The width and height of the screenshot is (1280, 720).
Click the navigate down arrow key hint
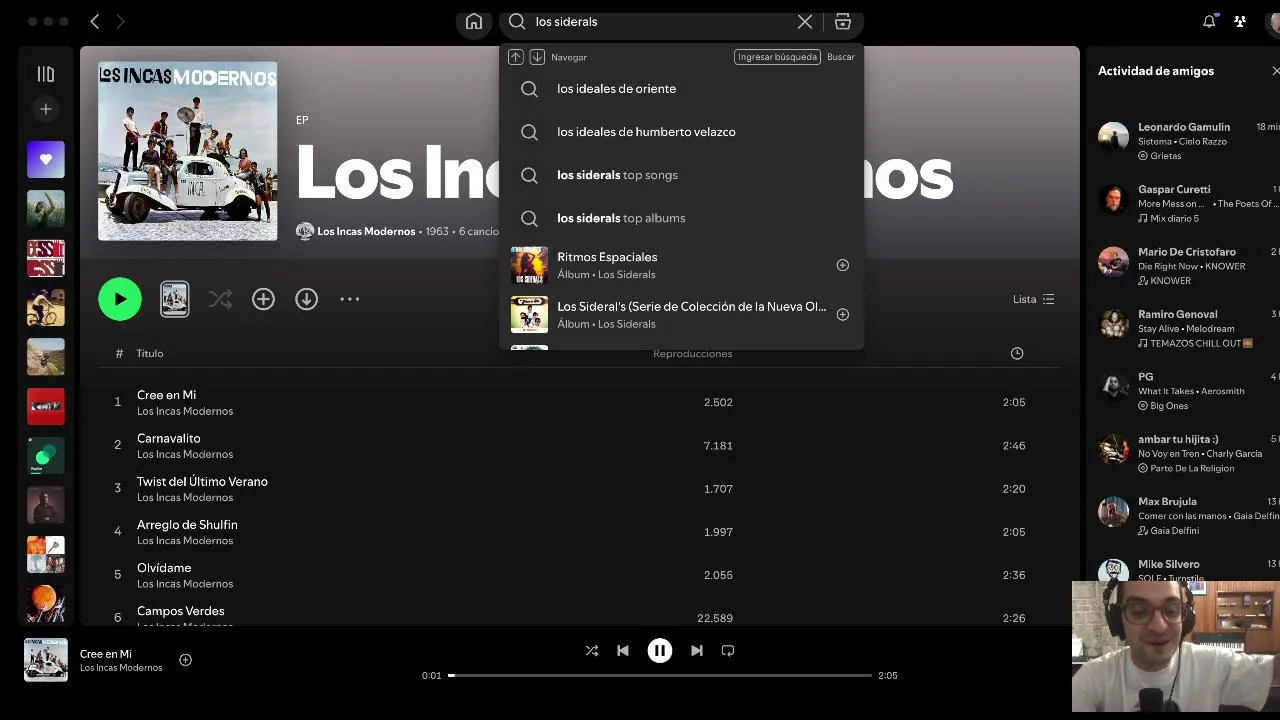click(x=537, y=57)
